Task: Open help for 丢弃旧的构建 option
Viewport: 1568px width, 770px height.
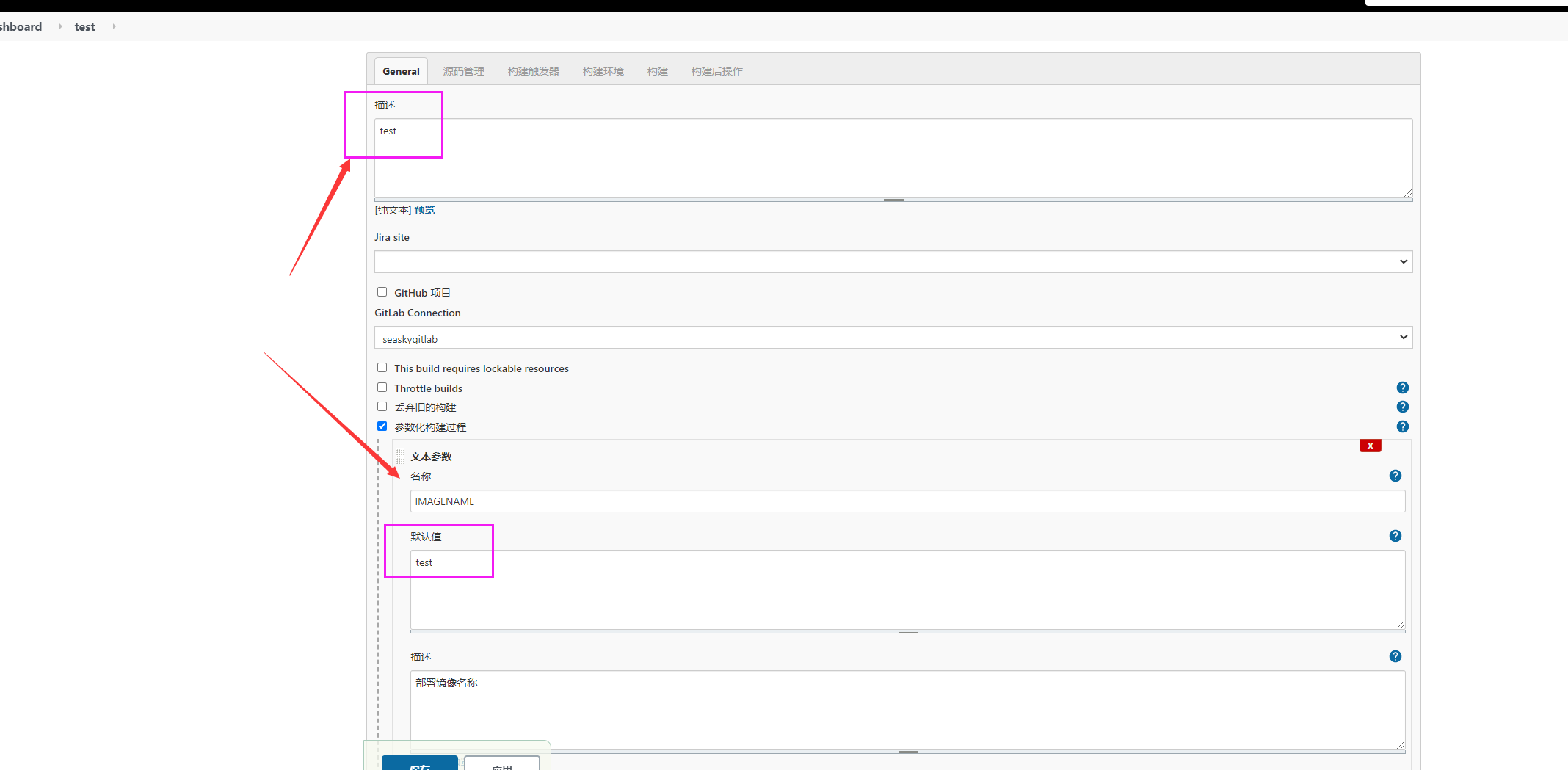Action: coord(1402,407)
